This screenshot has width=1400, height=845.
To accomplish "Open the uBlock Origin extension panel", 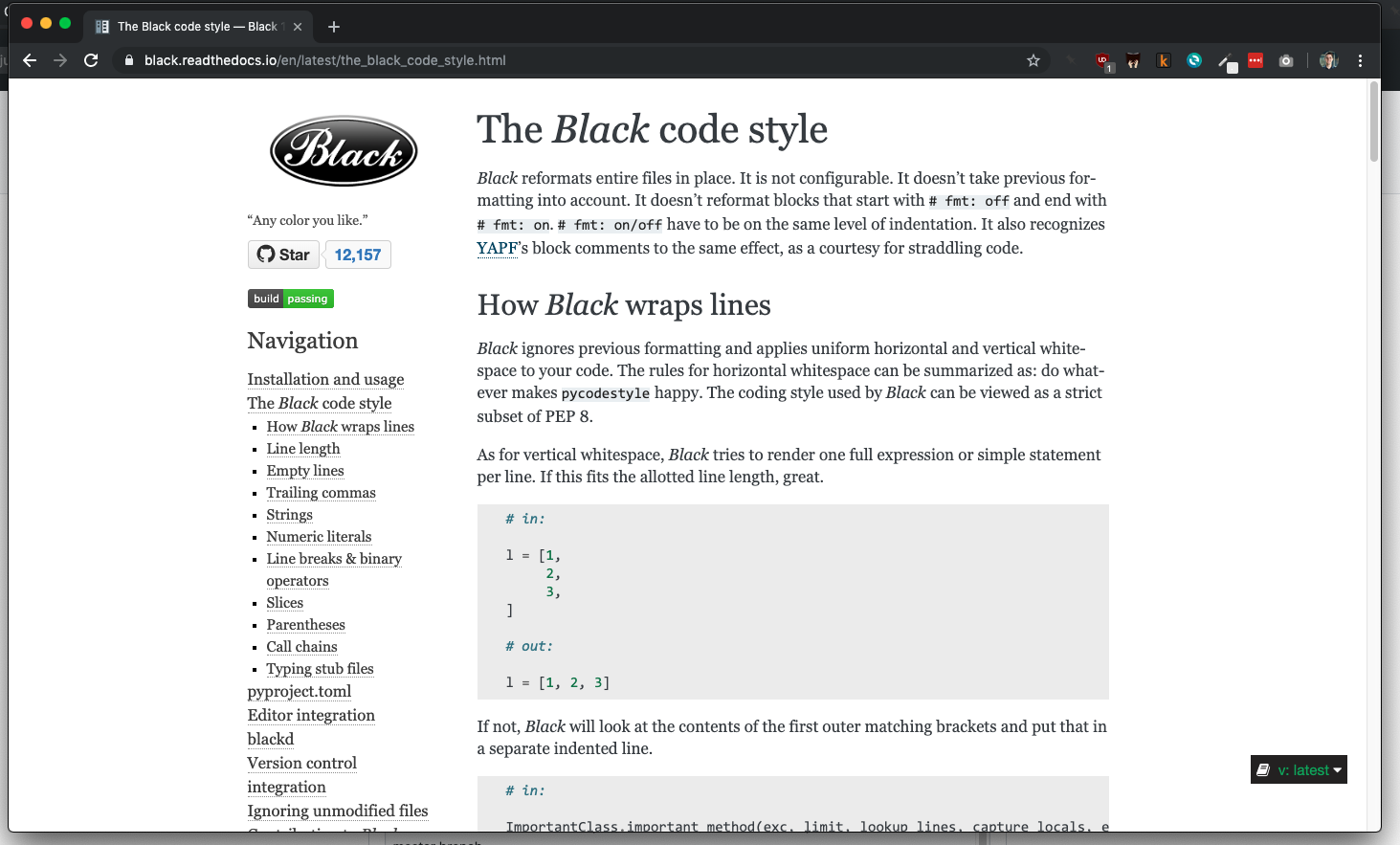I will coord(1104,59).
